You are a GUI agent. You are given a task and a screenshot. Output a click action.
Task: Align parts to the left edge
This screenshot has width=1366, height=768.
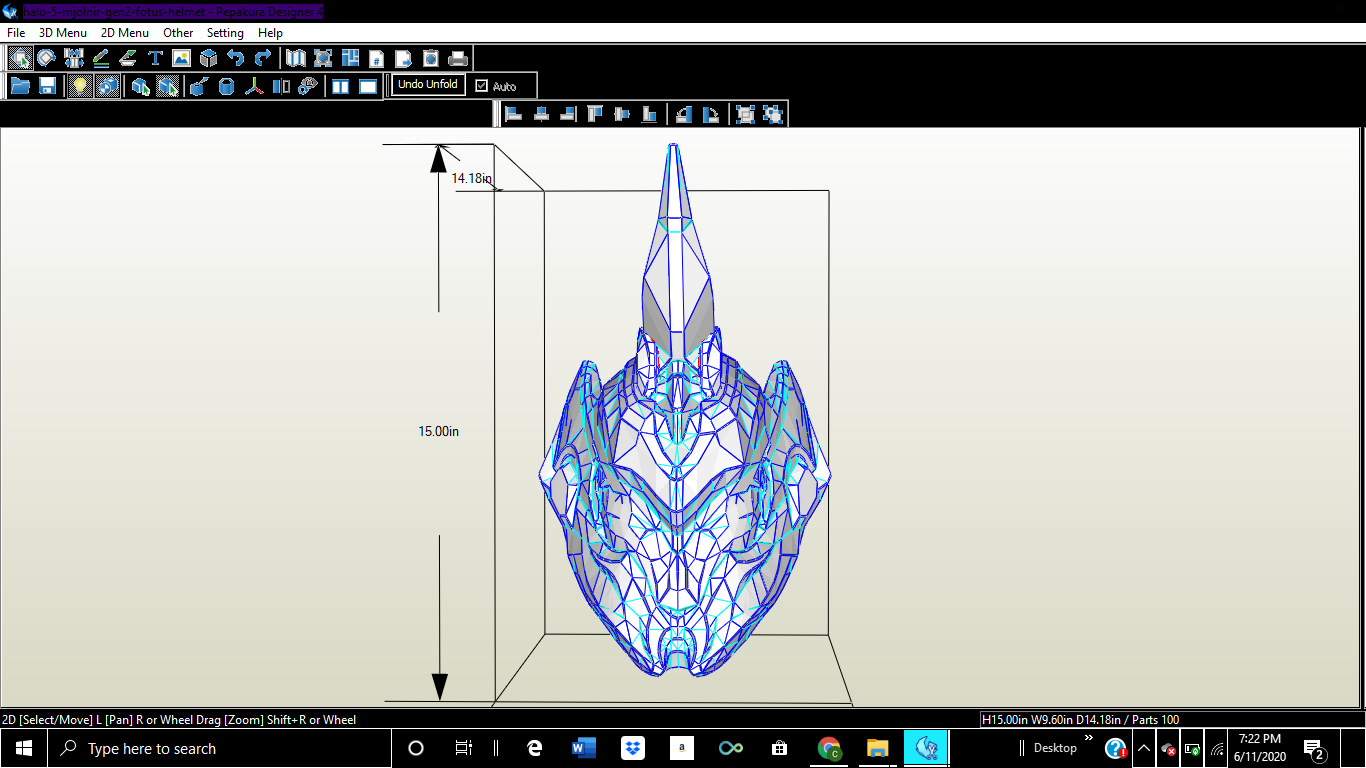pyautogui.click(x=514, y=114)
